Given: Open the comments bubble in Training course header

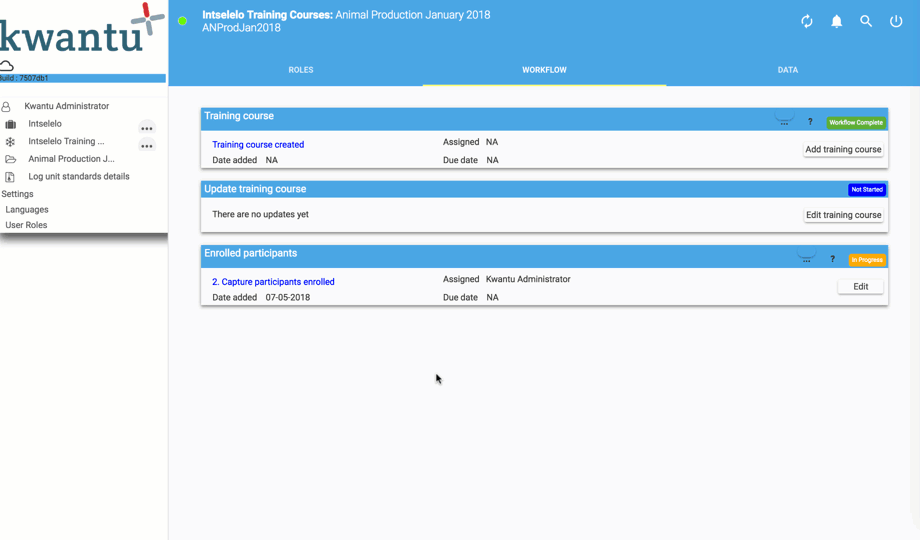Looking at the screenshot, I should point(784,119).
